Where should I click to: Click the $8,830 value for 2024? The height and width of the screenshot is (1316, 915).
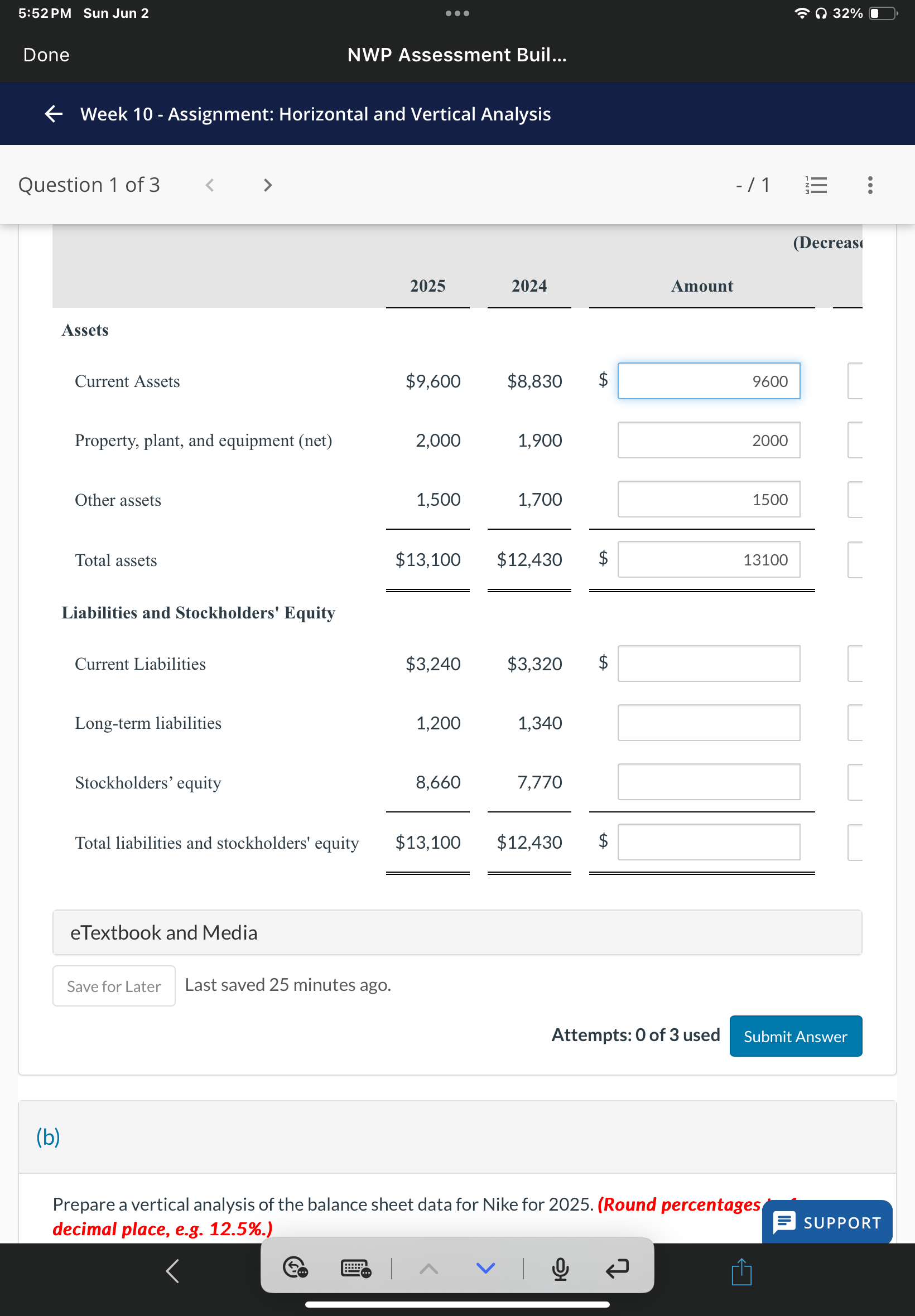(534, 381)
